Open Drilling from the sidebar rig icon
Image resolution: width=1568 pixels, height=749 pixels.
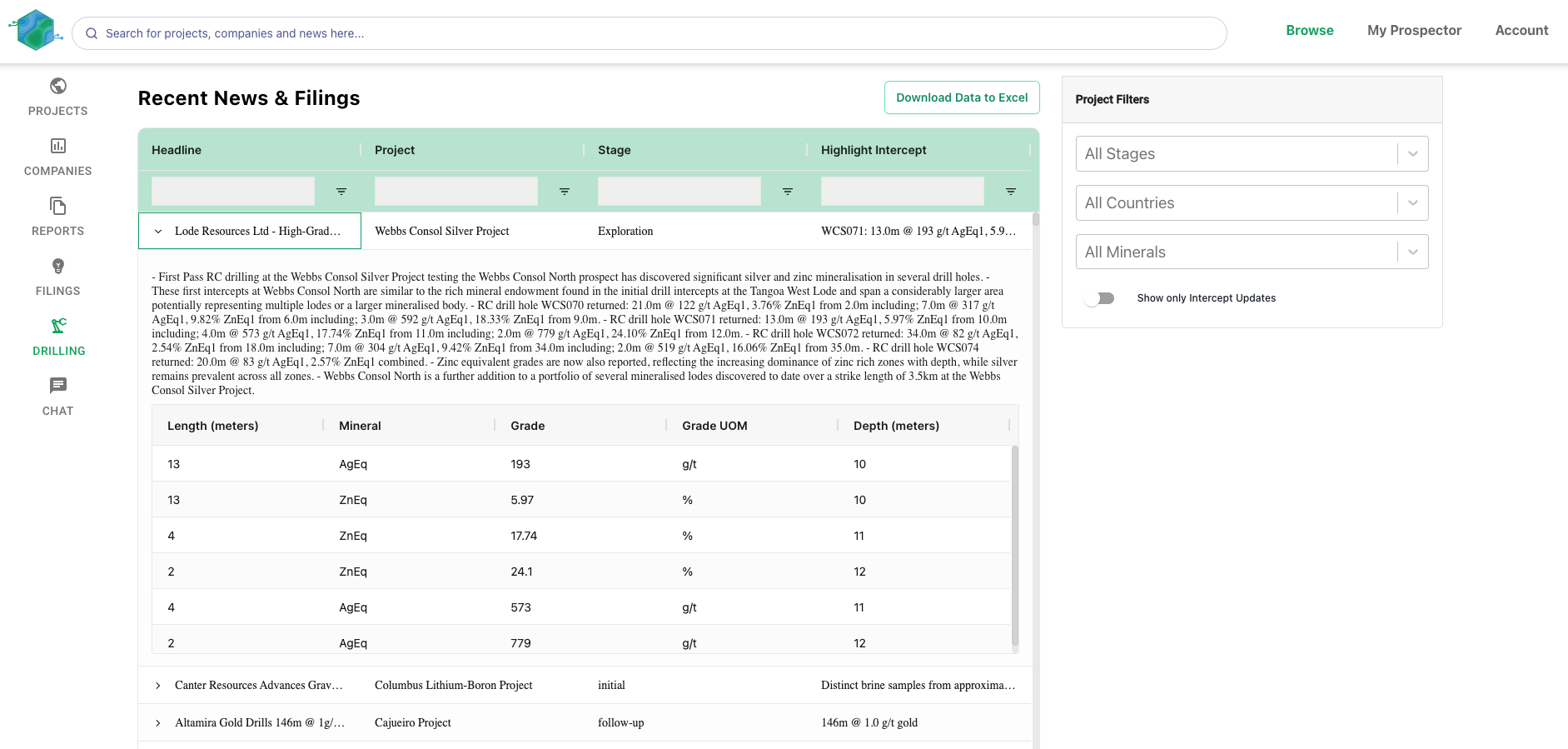(x=58, y=326)
